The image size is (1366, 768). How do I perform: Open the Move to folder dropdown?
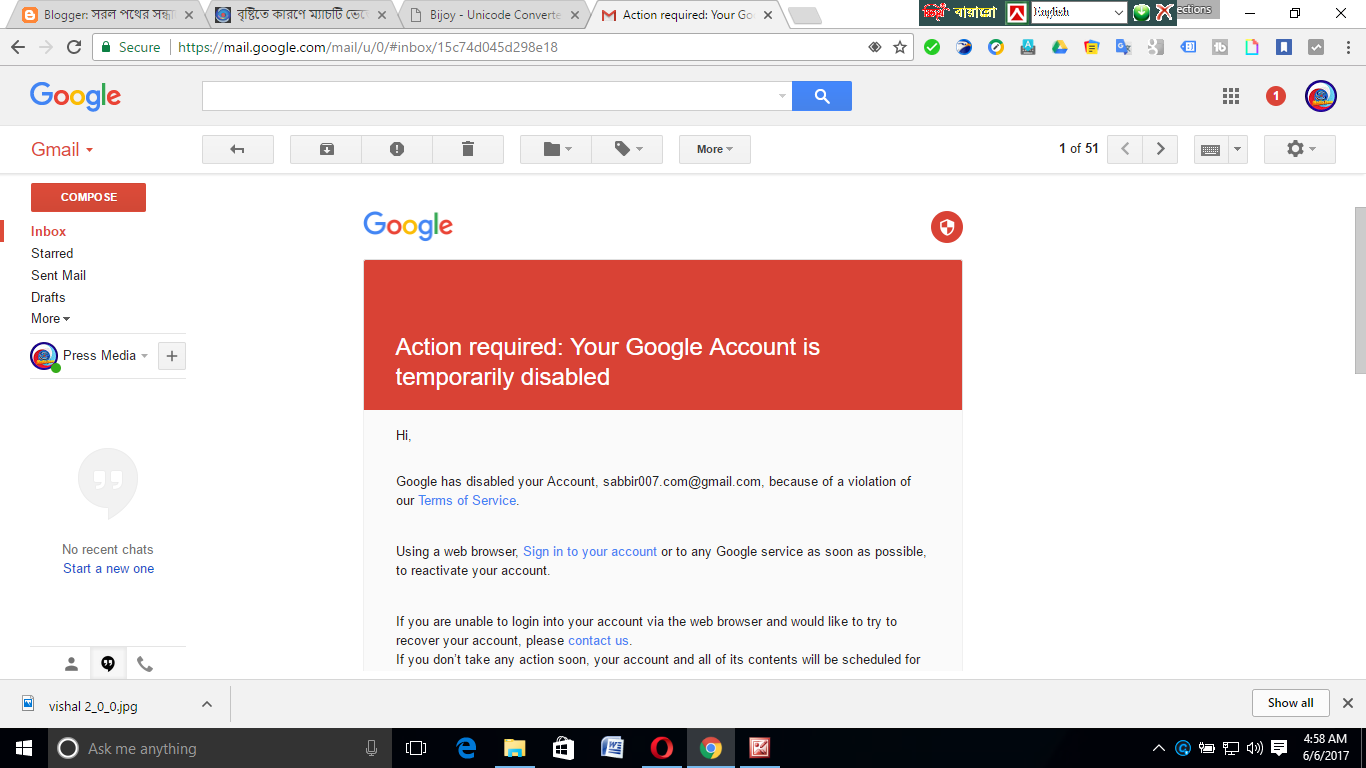(x=556, y=149)
